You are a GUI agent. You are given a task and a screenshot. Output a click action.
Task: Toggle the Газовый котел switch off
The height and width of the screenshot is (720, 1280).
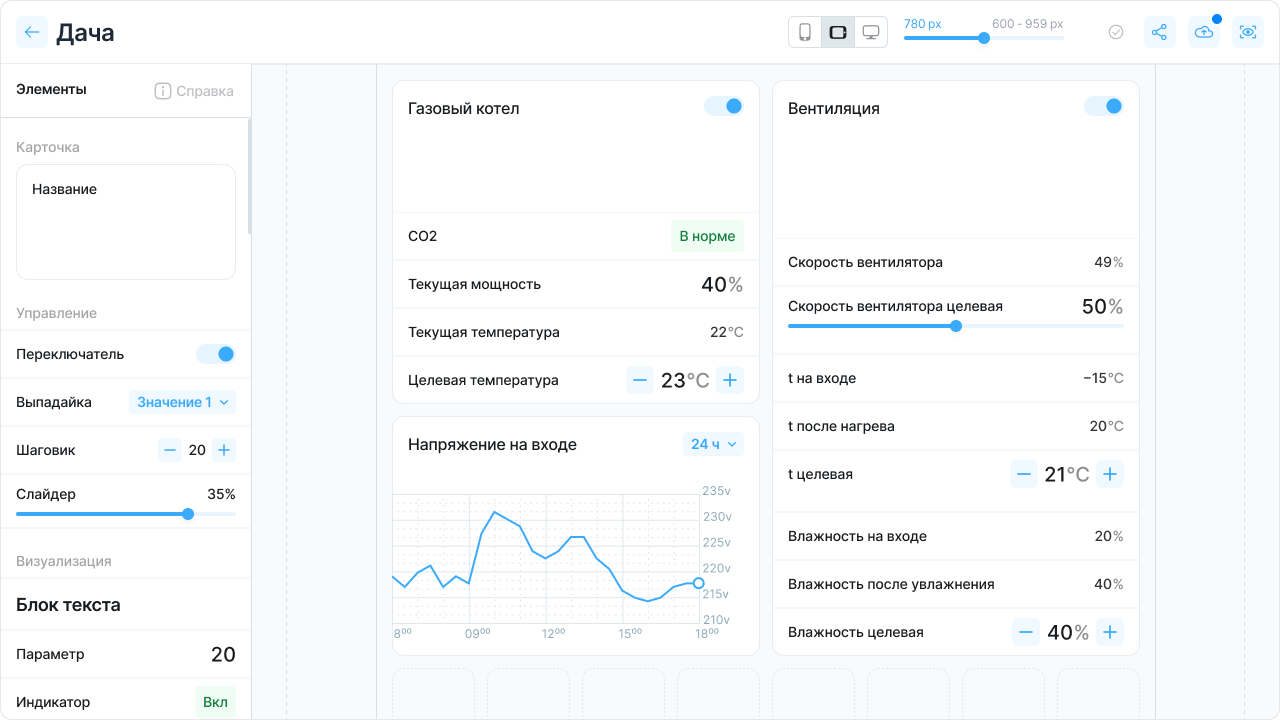[x=724, y=106]
